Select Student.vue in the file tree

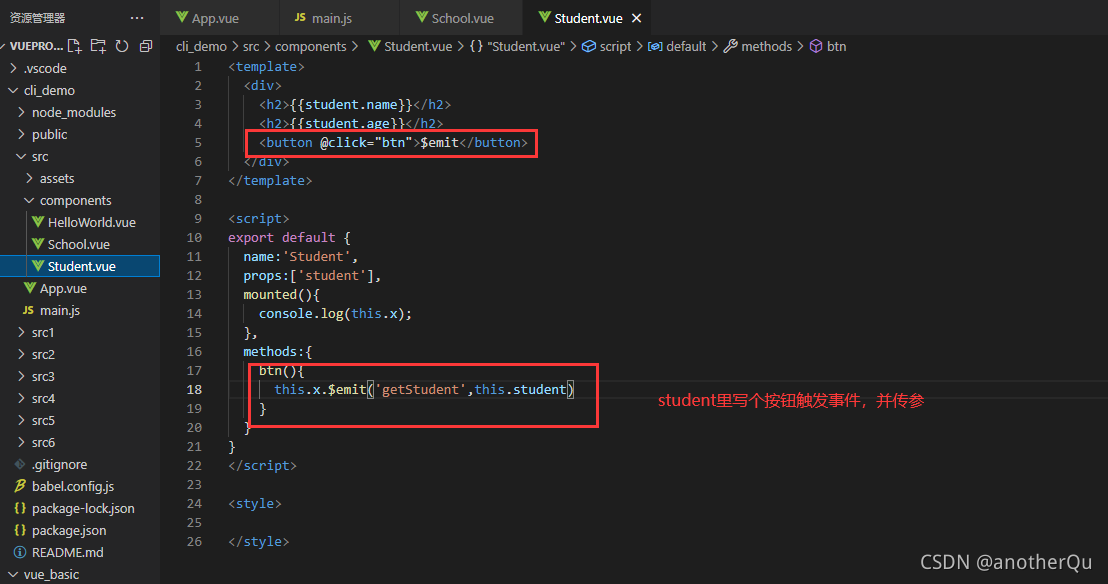[x=80, y=266]
